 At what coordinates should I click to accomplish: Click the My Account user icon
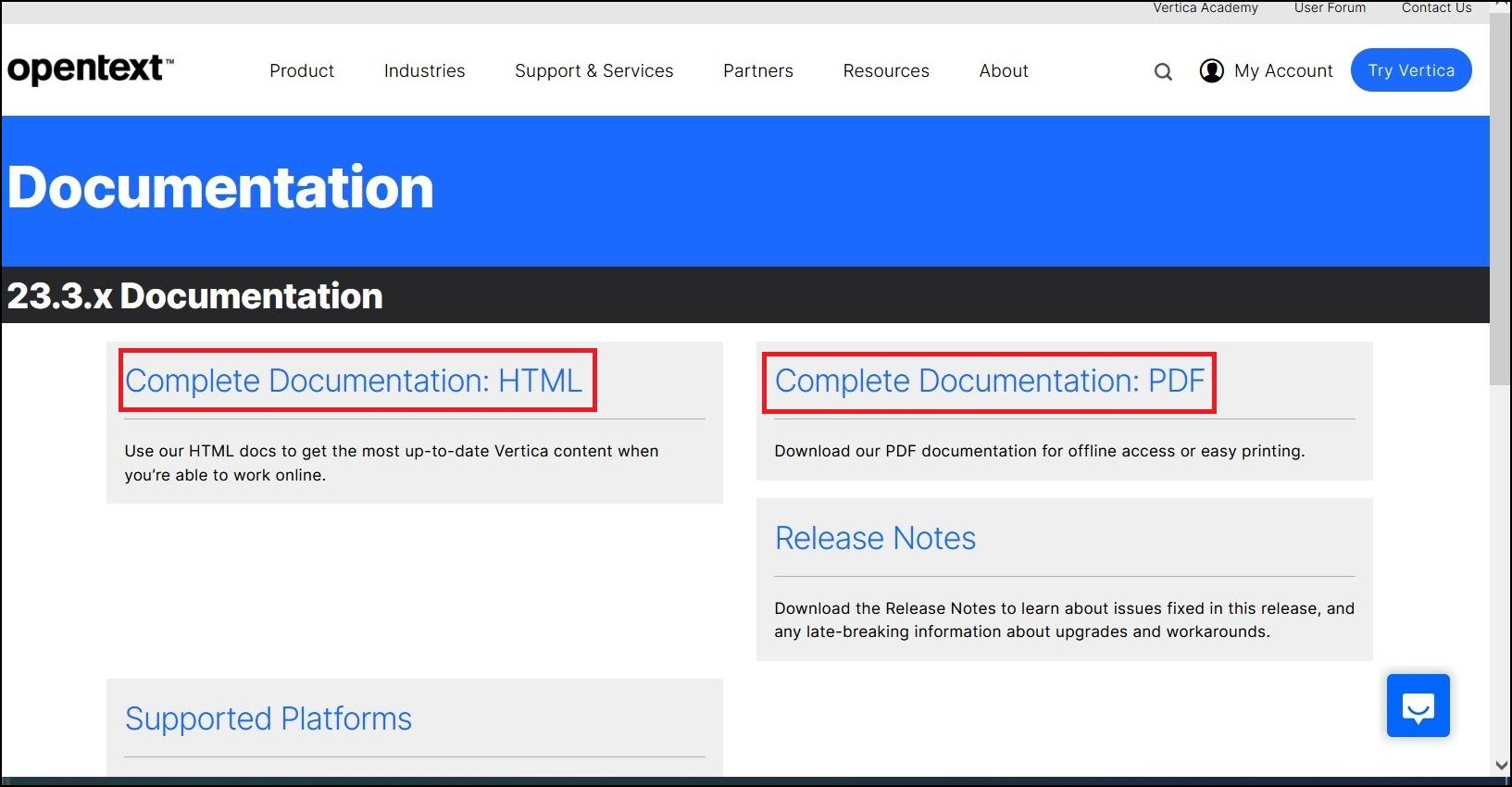pos(1211,70)
